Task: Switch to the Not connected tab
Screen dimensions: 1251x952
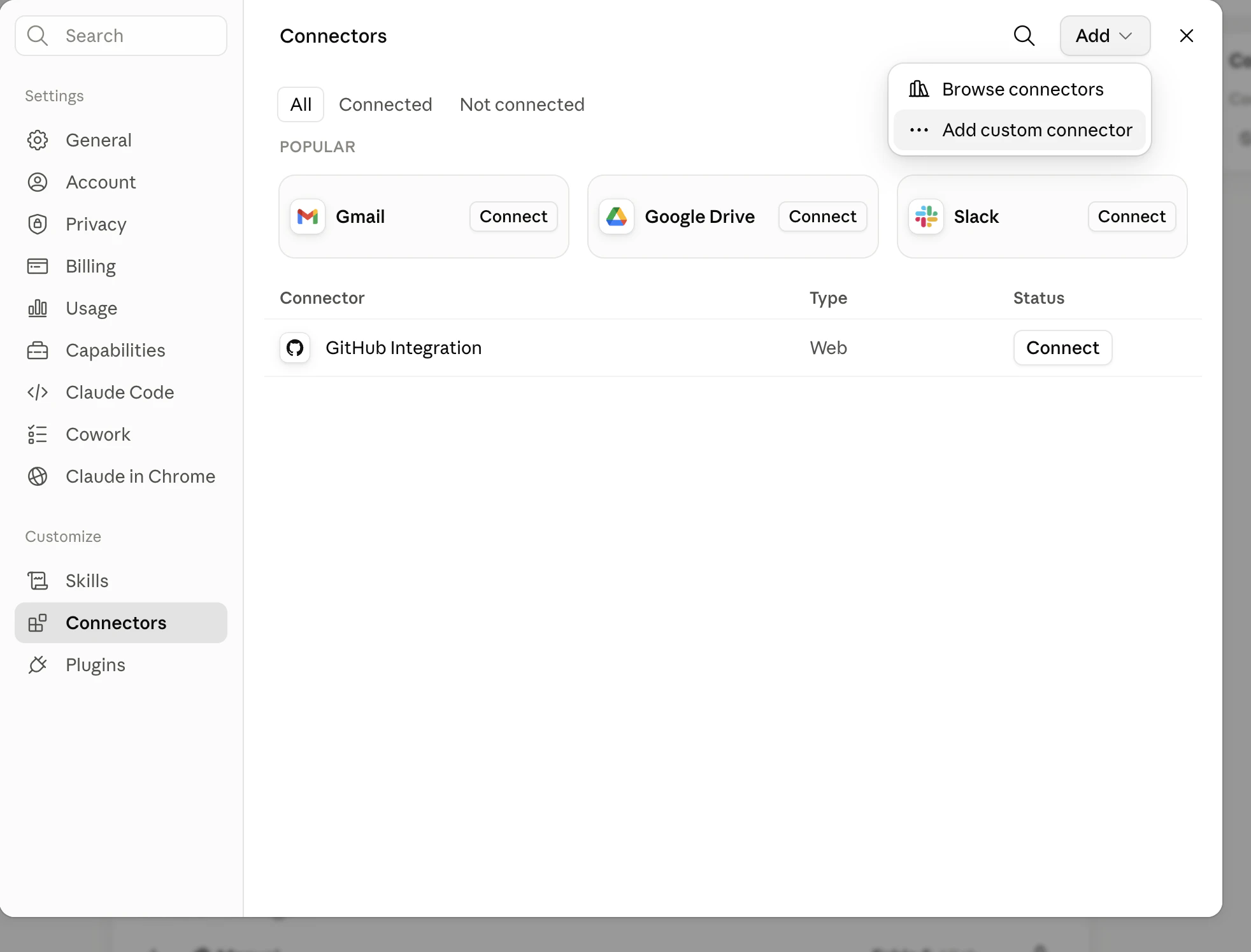Action: (522, 104)
